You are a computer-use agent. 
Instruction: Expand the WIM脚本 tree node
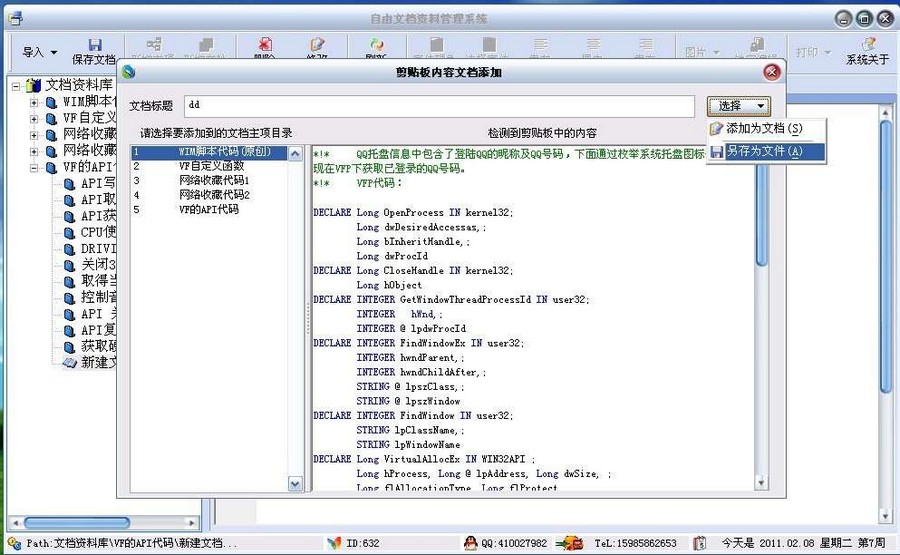tap(34, 103)
